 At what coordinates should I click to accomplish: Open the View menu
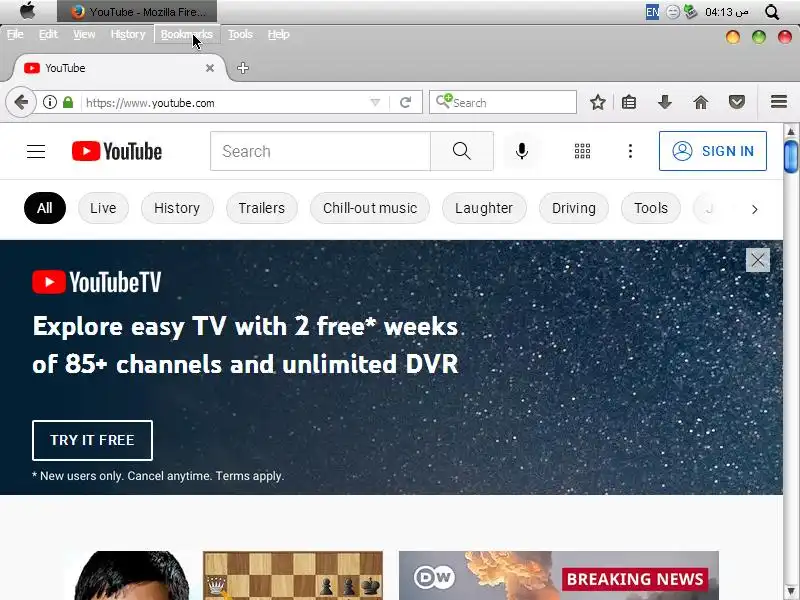[x=84, y=34]
